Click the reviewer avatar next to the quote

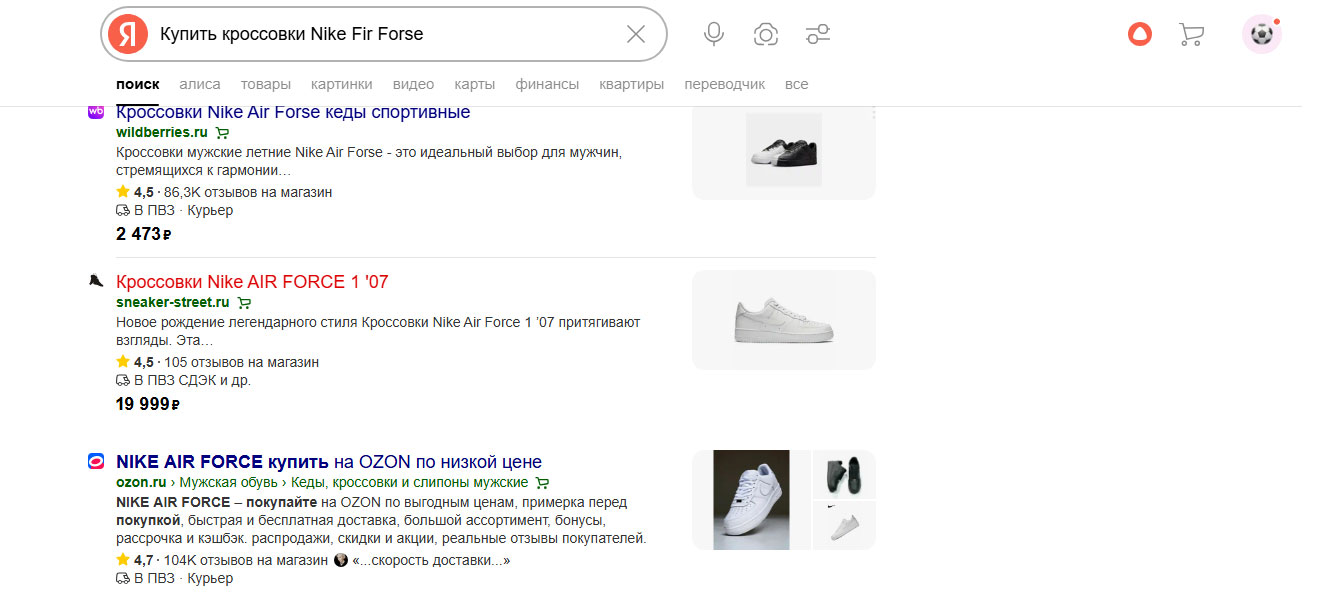pos(341,560)
